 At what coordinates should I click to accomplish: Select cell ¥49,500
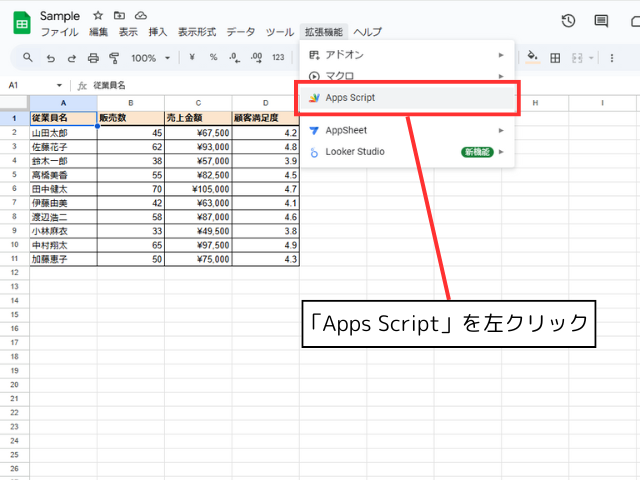[198, 231]
